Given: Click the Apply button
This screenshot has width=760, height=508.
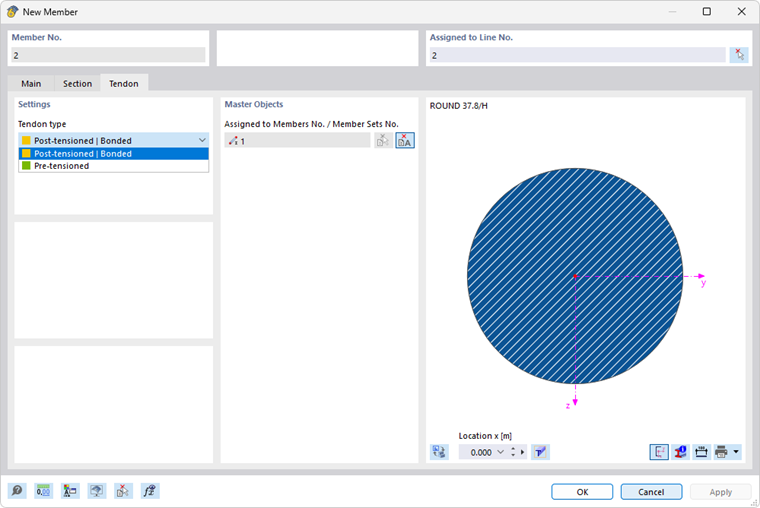Looking at the screenshot, I should (x=721, y=492).
